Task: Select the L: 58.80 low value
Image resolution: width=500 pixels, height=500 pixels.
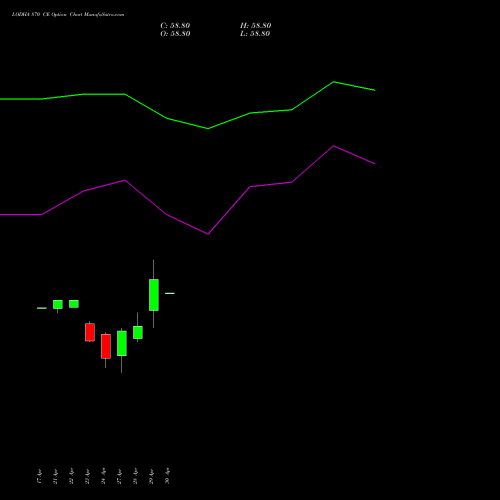Action: [255, 34]
